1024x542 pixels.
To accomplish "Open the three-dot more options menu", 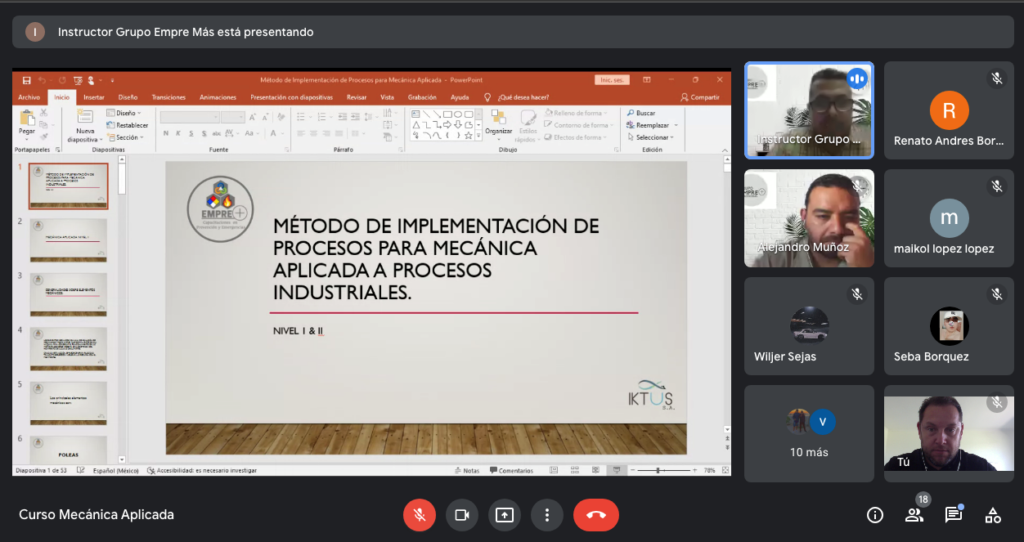I will point(547,515).
